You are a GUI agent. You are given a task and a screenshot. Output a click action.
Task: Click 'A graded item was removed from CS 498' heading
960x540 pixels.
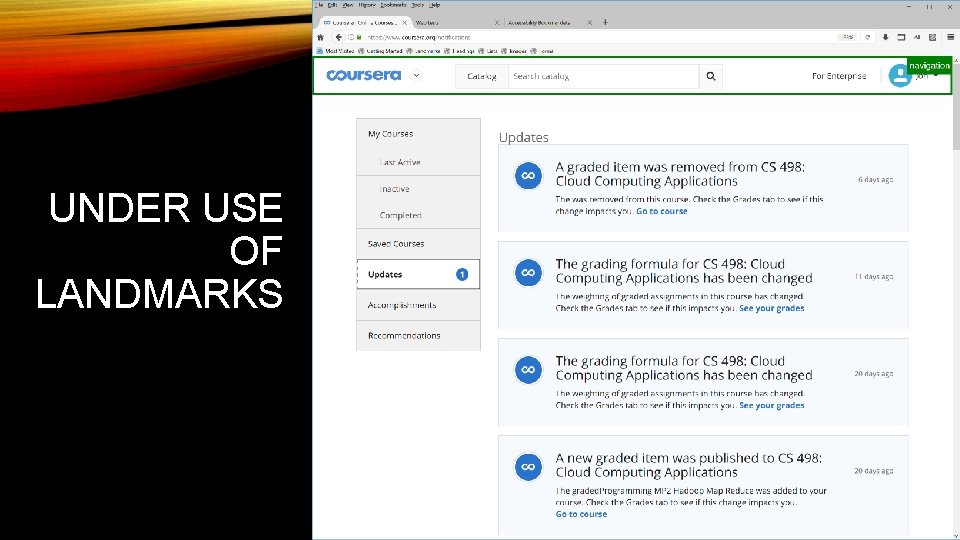(680, 174)
